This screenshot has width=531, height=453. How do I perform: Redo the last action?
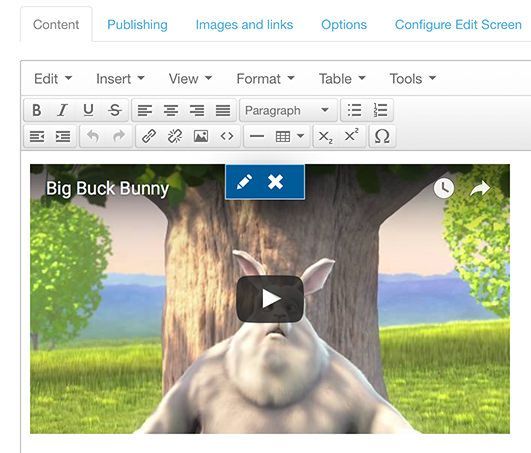[x=119, y=136]
